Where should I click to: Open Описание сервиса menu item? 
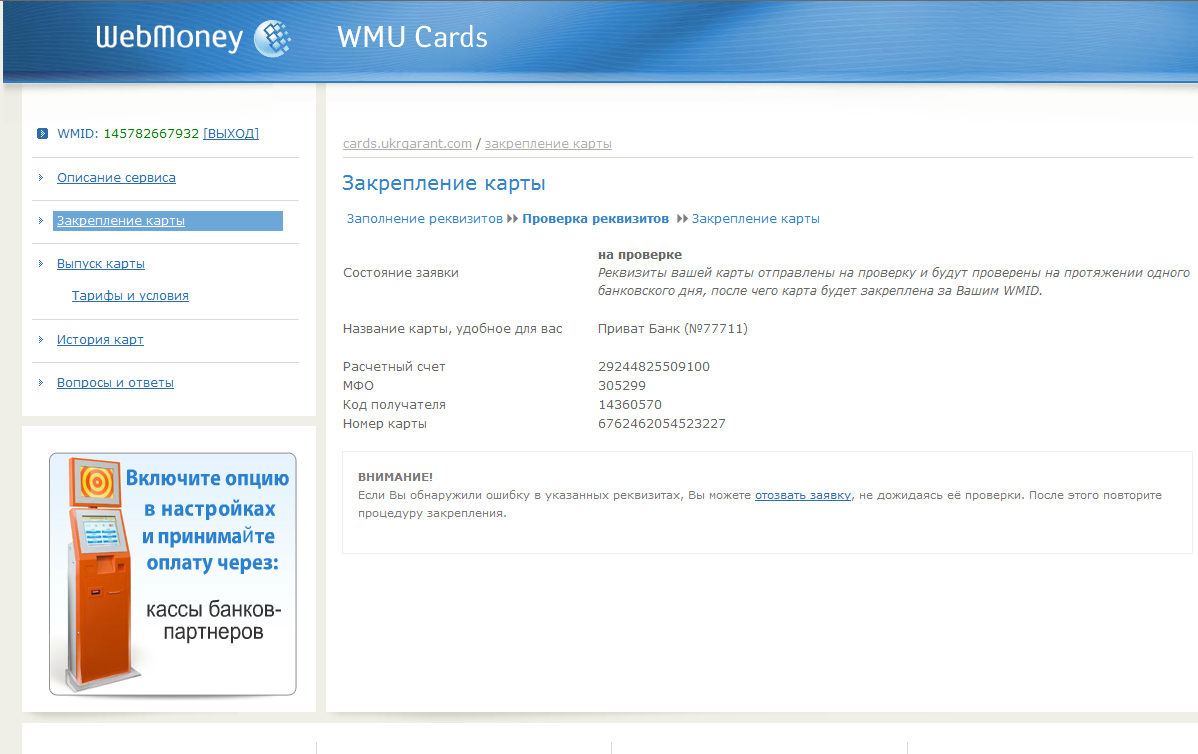click(116, 178)
